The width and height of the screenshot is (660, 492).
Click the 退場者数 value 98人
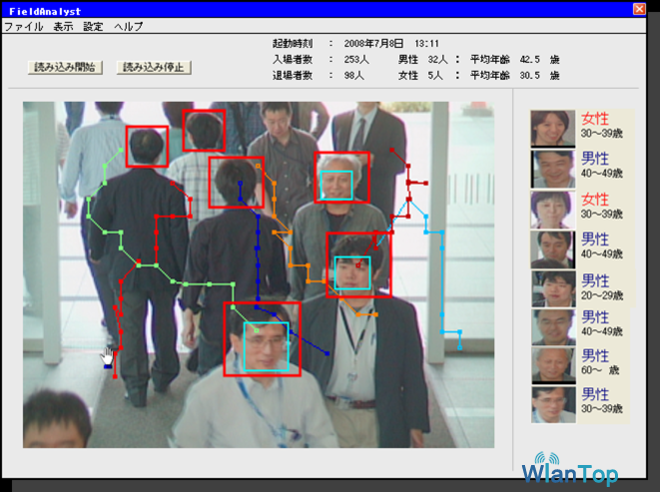click(354, 76)
